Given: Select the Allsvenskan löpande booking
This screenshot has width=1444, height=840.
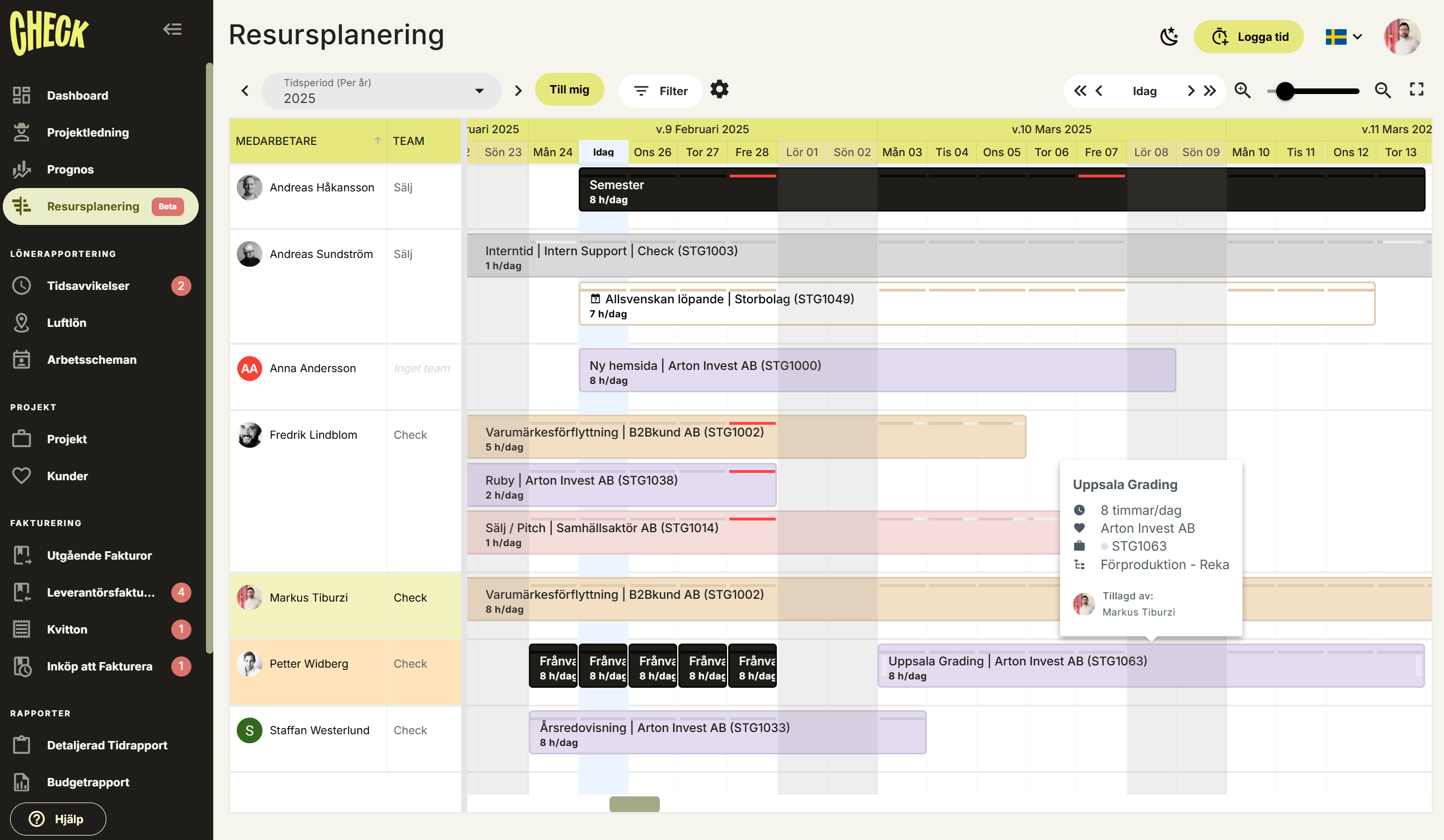Looking at the screenshot, I should coord(977,304).
